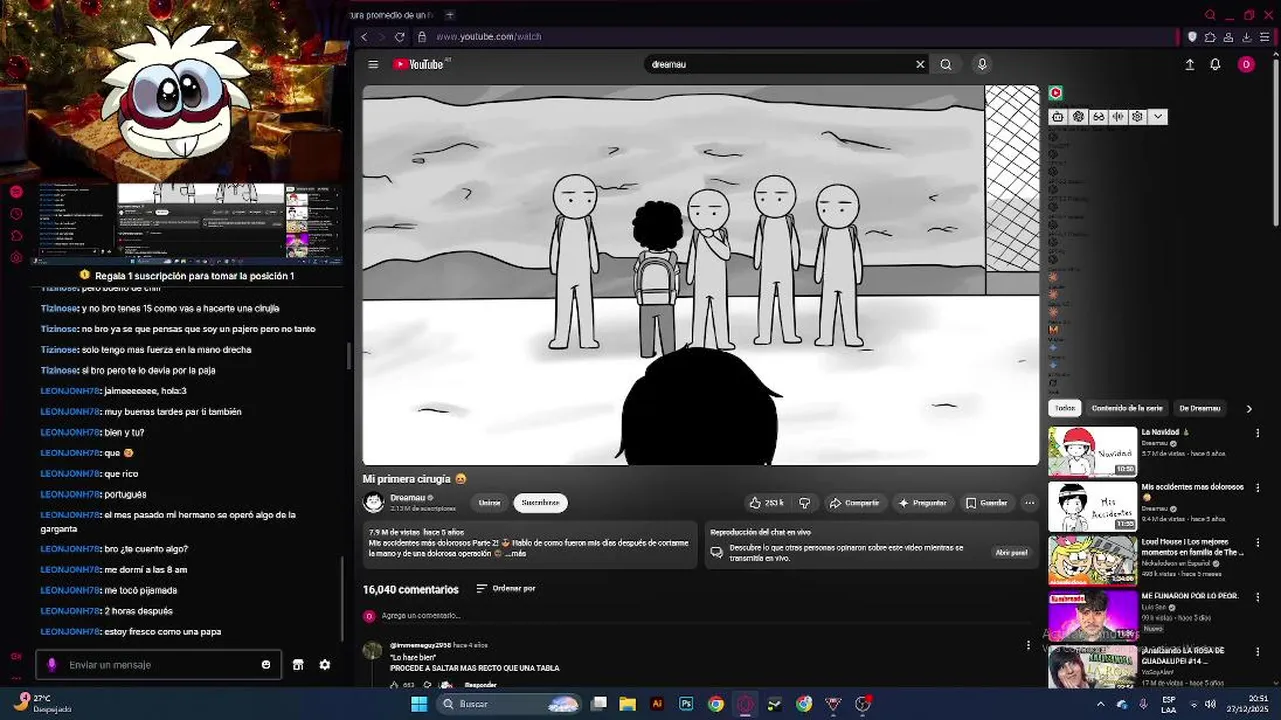Select the De Dreamau chip
The width and height of the screenshot is (1281, 720).
(x=1199, y=408)
